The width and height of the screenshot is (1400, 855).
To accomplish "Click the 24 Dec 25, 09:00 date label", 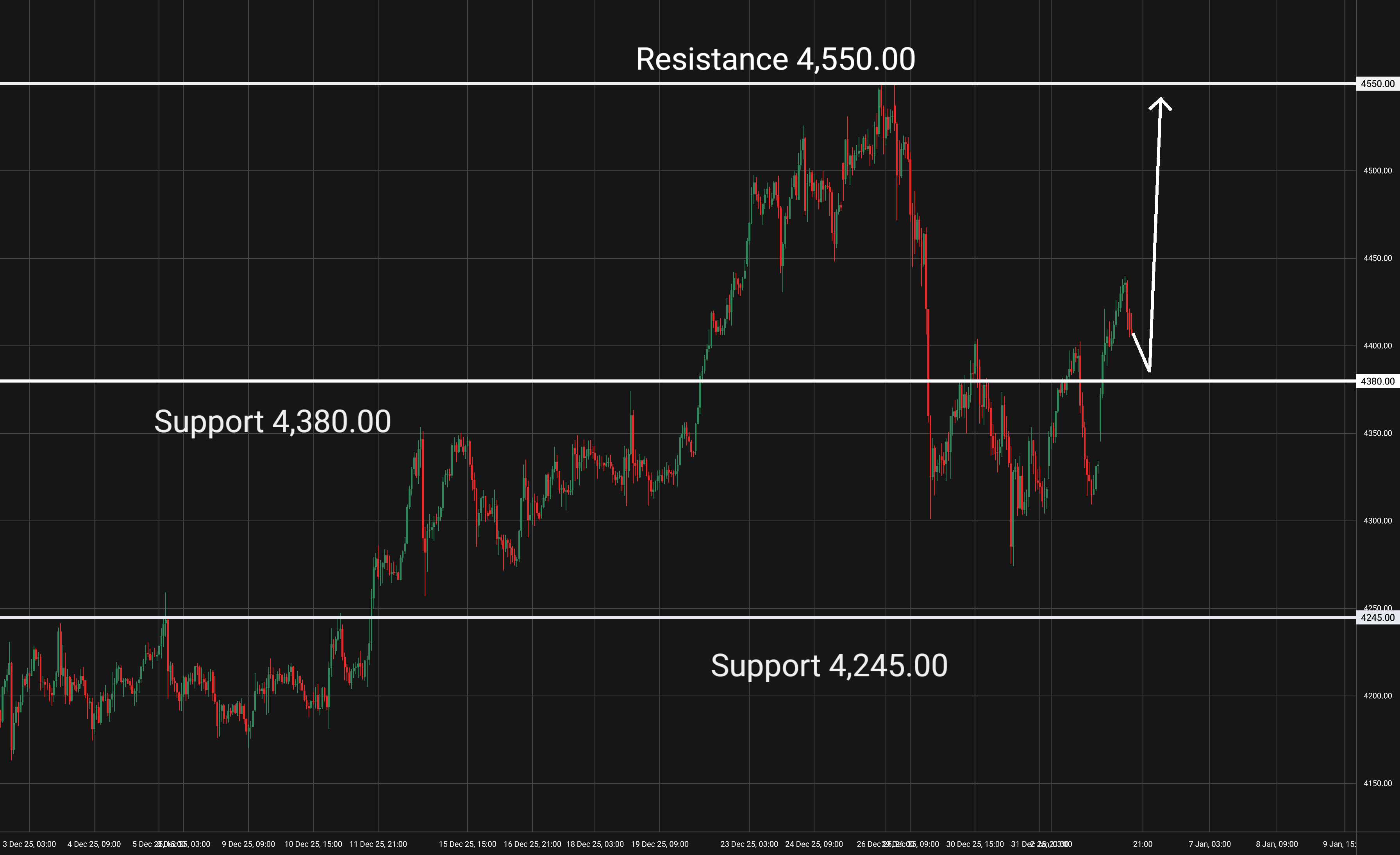I will (x=814, y=844).
